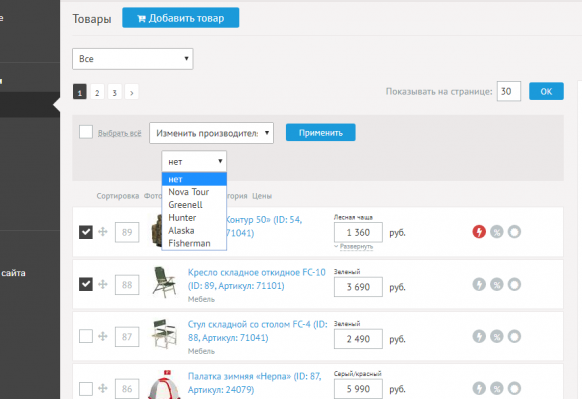Screen dimensions: 582x399
Task: Click the move handle icon in row 89
Action: (103, 232)
